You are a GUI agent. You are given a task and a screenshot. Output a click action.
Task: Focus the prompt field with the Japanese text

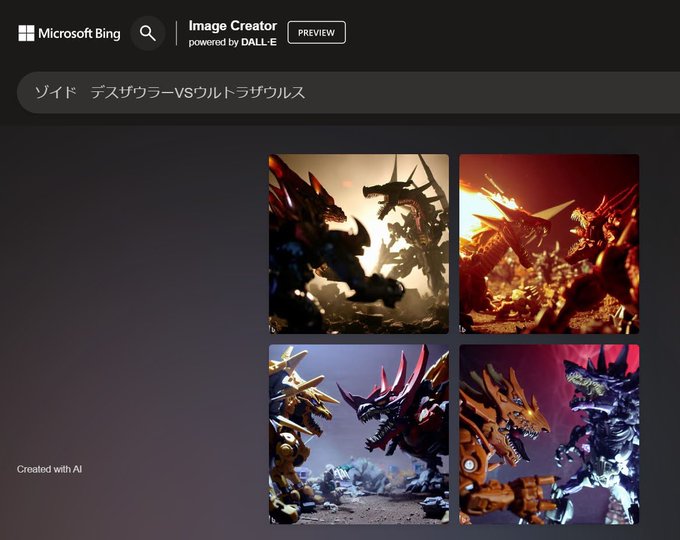[348, 92]
